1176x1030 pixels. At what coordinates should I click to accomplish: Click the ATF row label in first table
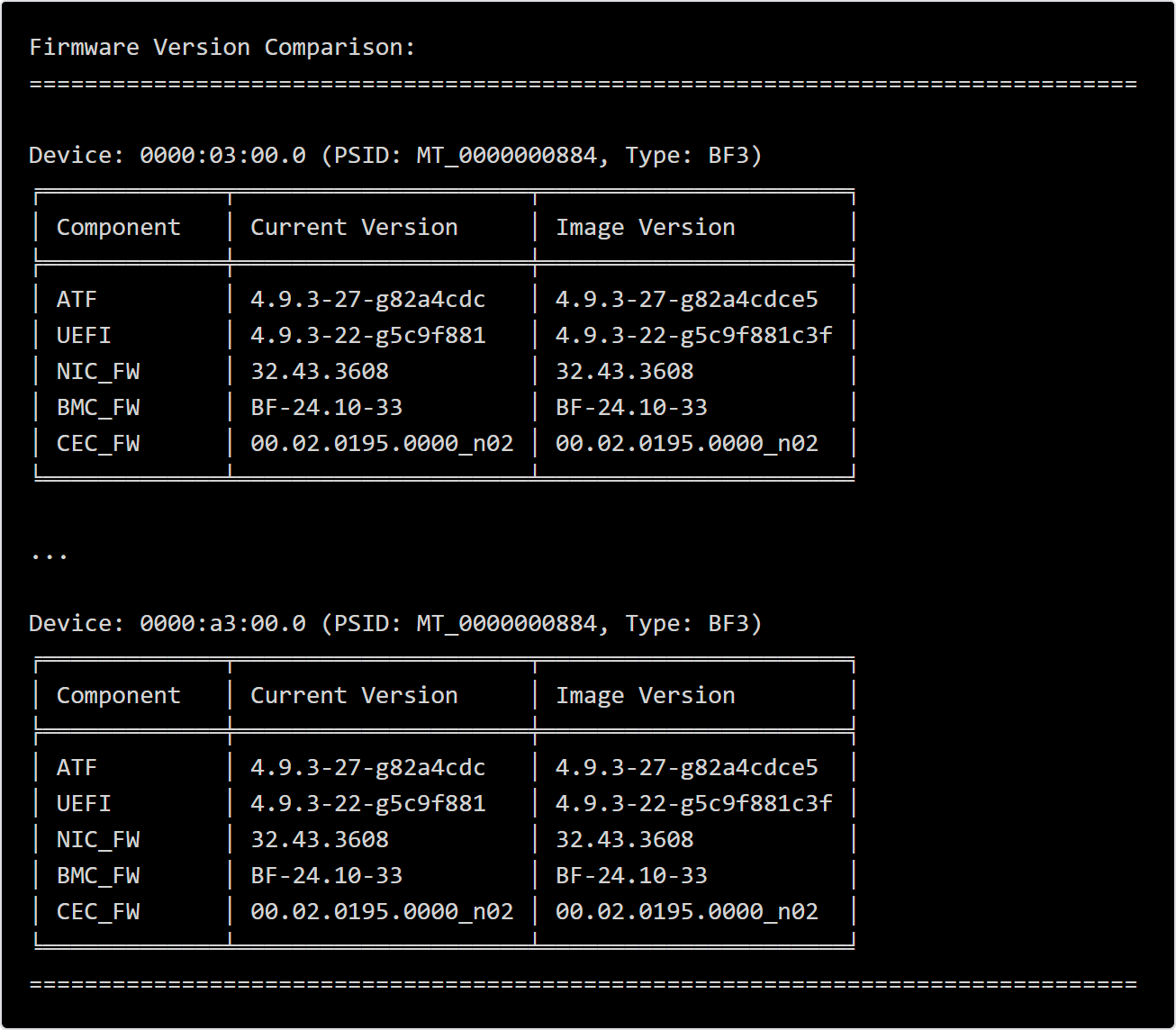pos(77,300)
